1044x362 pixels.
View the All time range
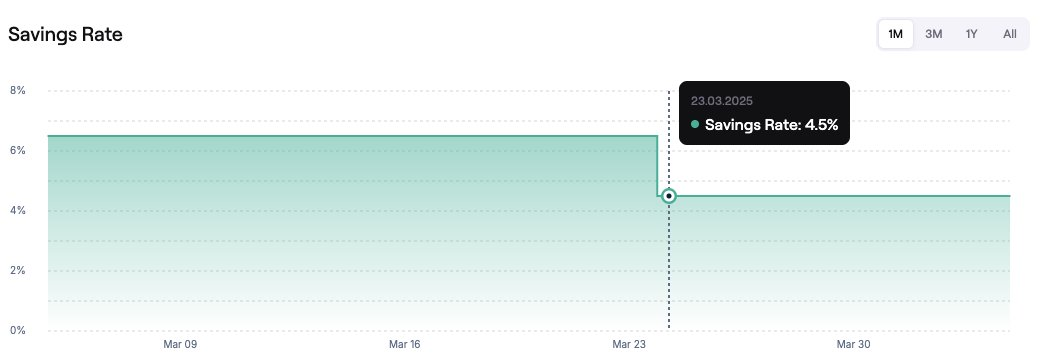point(1009,34)
